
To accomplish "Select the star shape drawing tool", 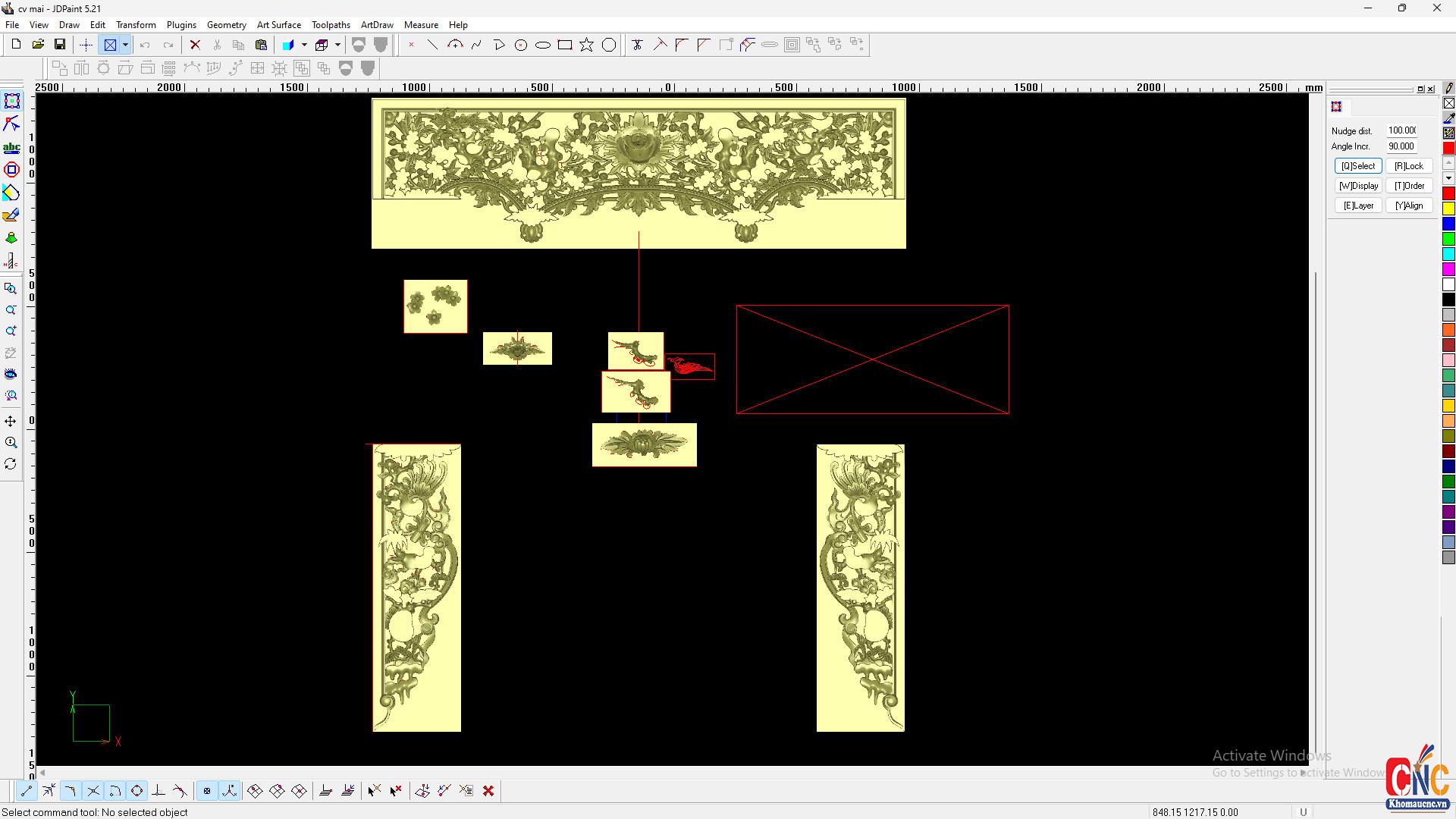I will pos(586,45).
